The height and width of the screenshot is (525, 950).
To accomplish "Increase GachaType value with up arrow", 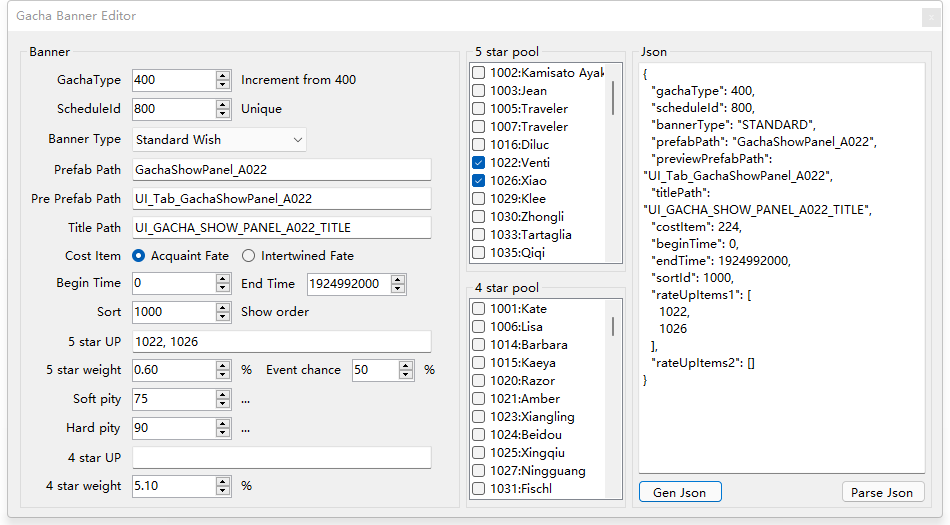I will pos(222,75).
